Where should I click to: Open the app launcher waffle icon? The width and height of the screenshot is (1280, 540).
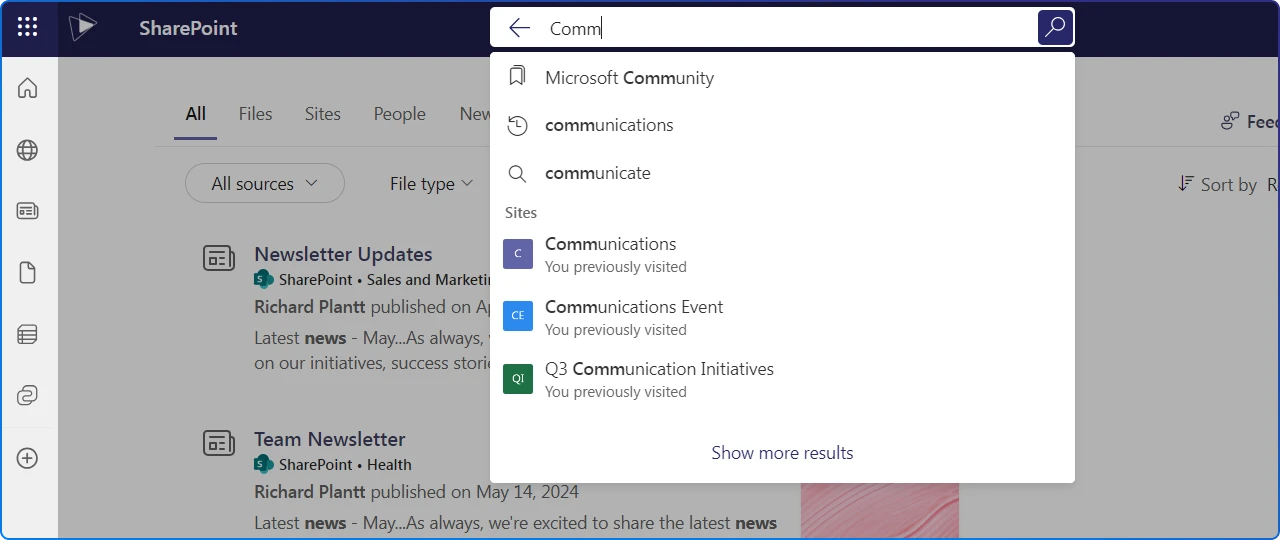point(28,28)
